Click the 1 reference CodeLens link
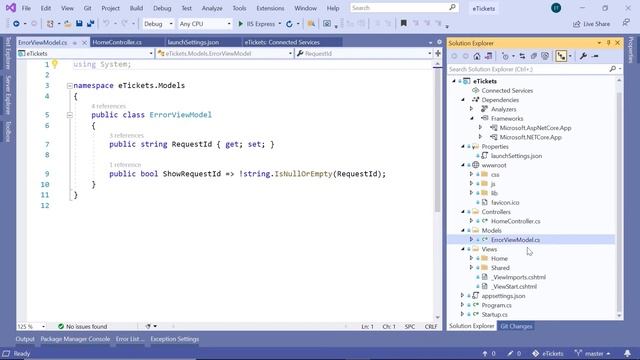This screenshot has height=360, width=640. [125, 165]
